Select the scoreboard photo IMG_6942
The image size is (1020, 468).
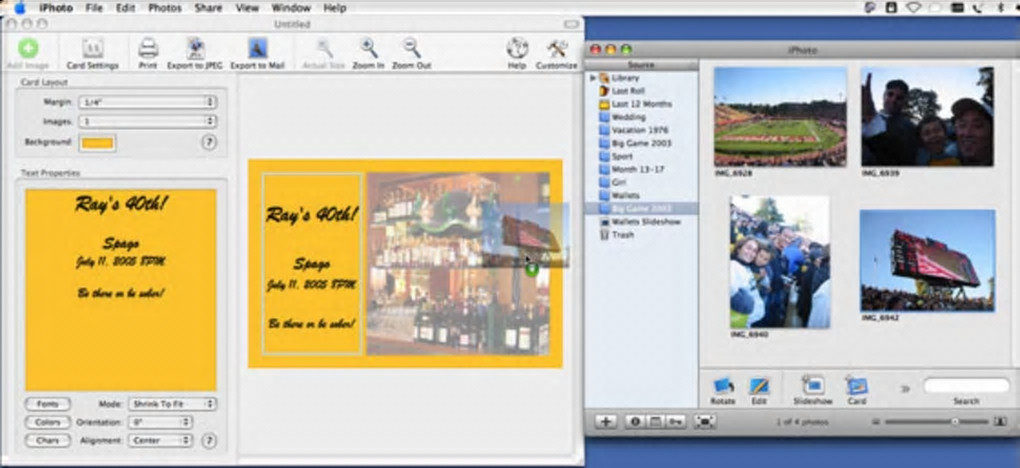[928, 260]
